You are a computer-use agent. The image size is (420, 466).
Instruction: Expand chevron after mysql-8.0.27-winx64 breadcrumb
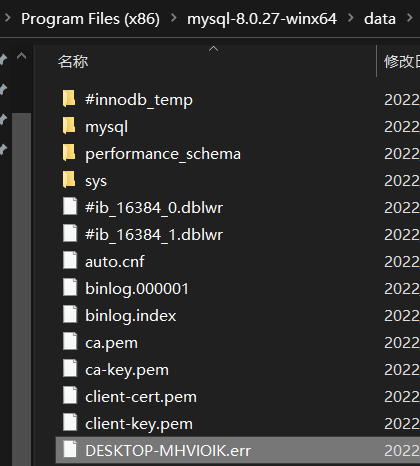point(351,18)
